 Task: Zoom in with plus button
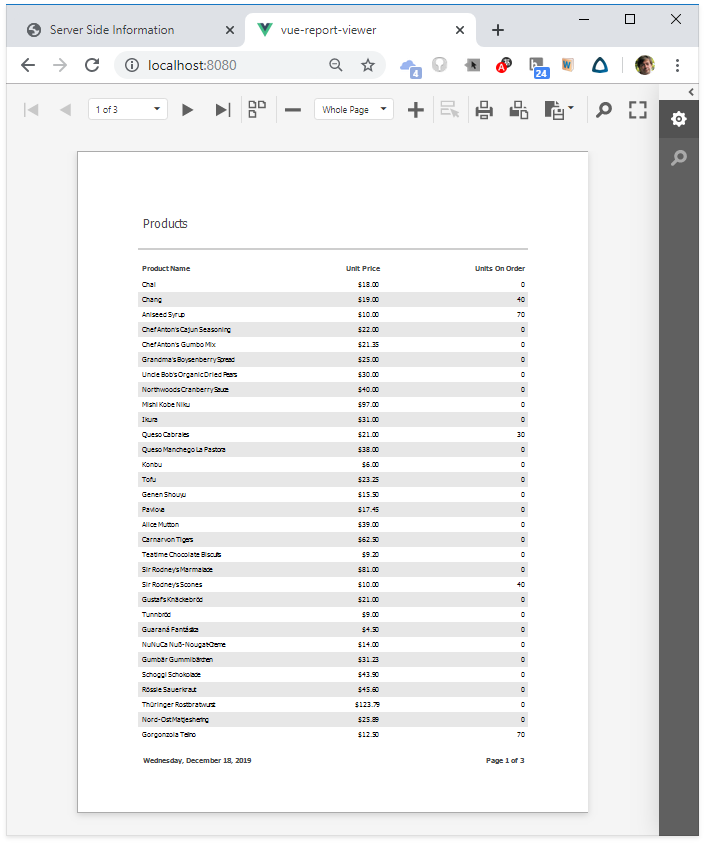point(415,110)
